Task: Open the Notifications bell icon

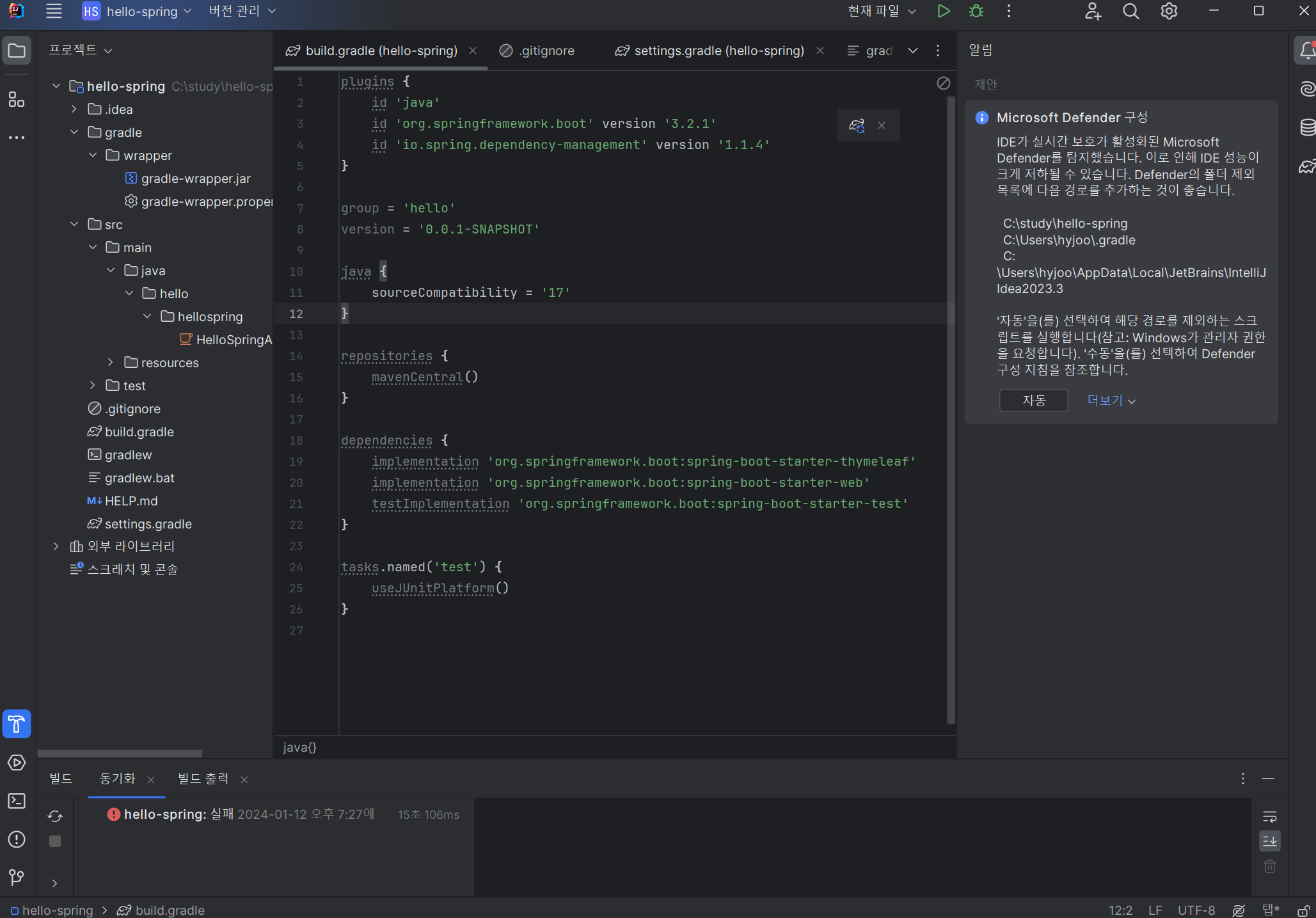Action: [1306, 51]
